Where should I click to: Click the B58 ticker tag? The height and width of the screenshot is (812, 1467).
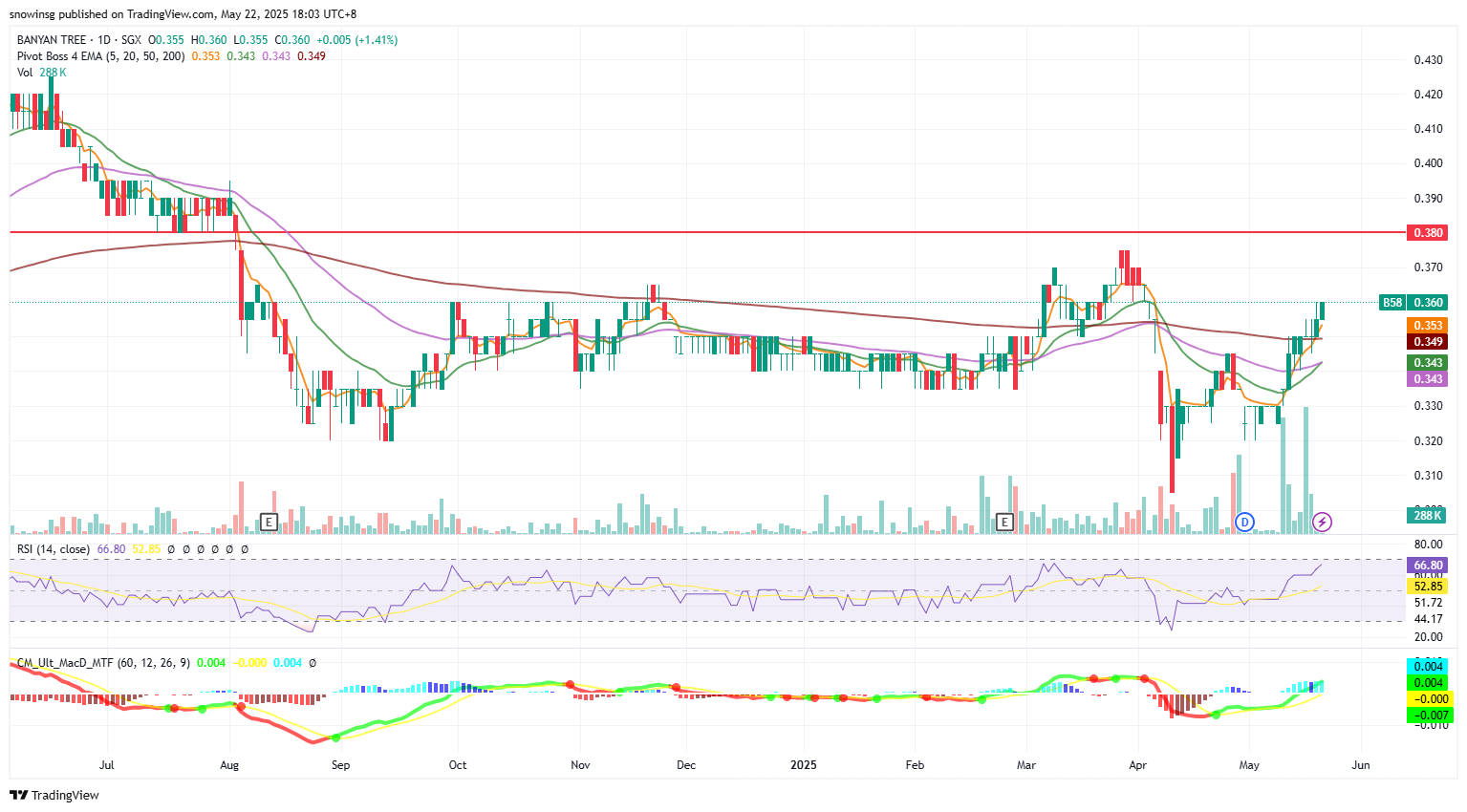tap(1392, 303)
